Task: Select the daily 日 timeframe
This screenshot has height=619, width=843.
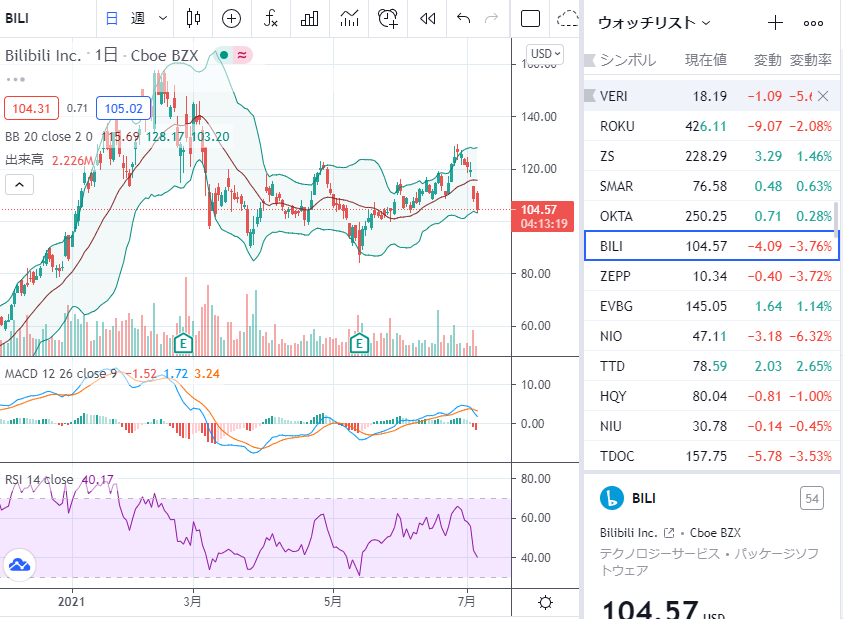Action: pyautogui.click(x=112, y=19)
